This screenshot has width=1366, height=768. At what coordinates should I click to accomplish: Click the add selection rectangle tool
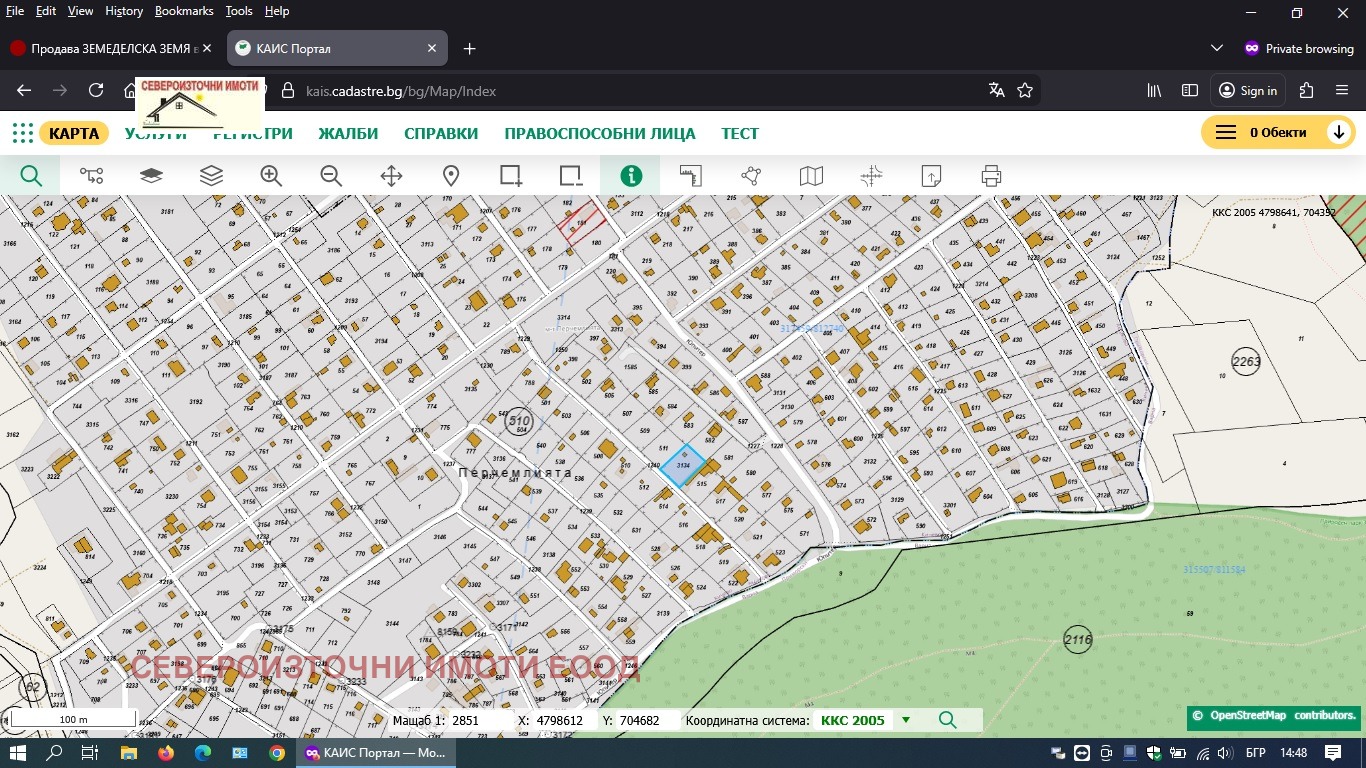pos(511,176)
